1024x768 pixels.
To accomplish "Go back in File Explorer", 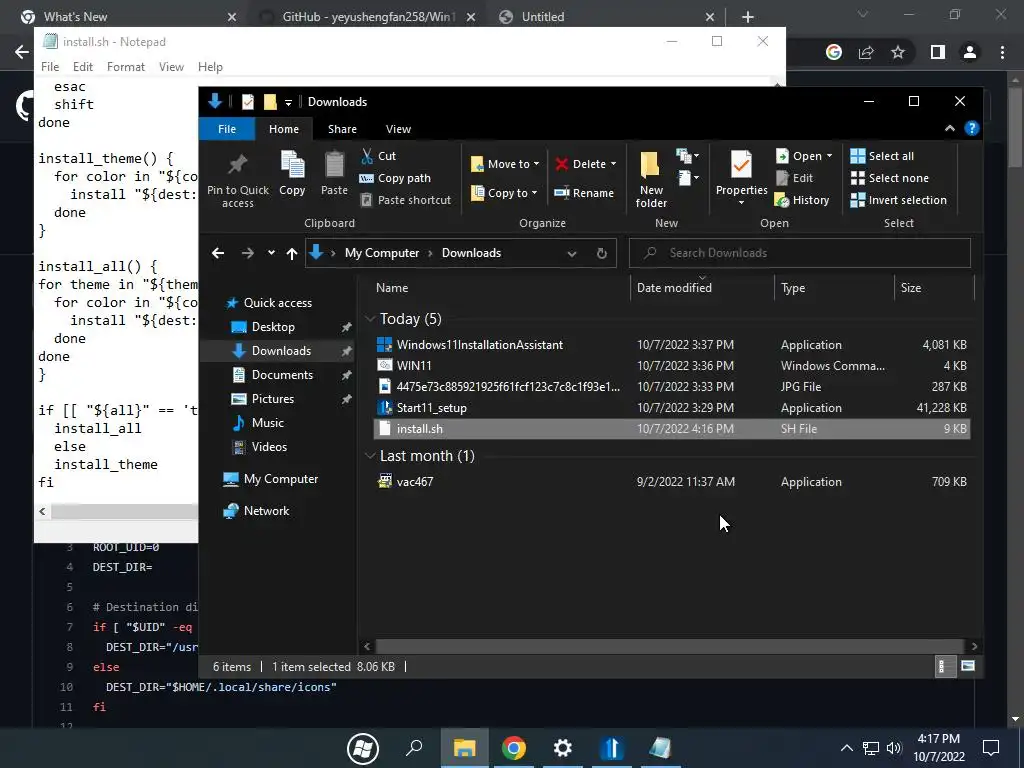I will [218, 253].
